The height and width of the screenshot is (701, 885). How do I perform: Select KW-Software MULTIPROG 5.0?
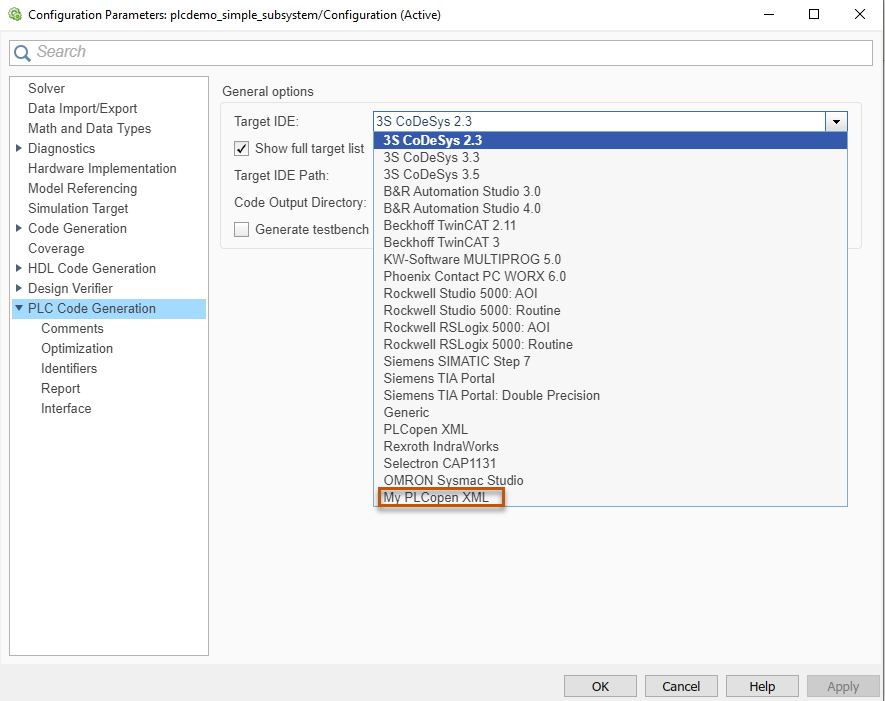coord(611,259)
